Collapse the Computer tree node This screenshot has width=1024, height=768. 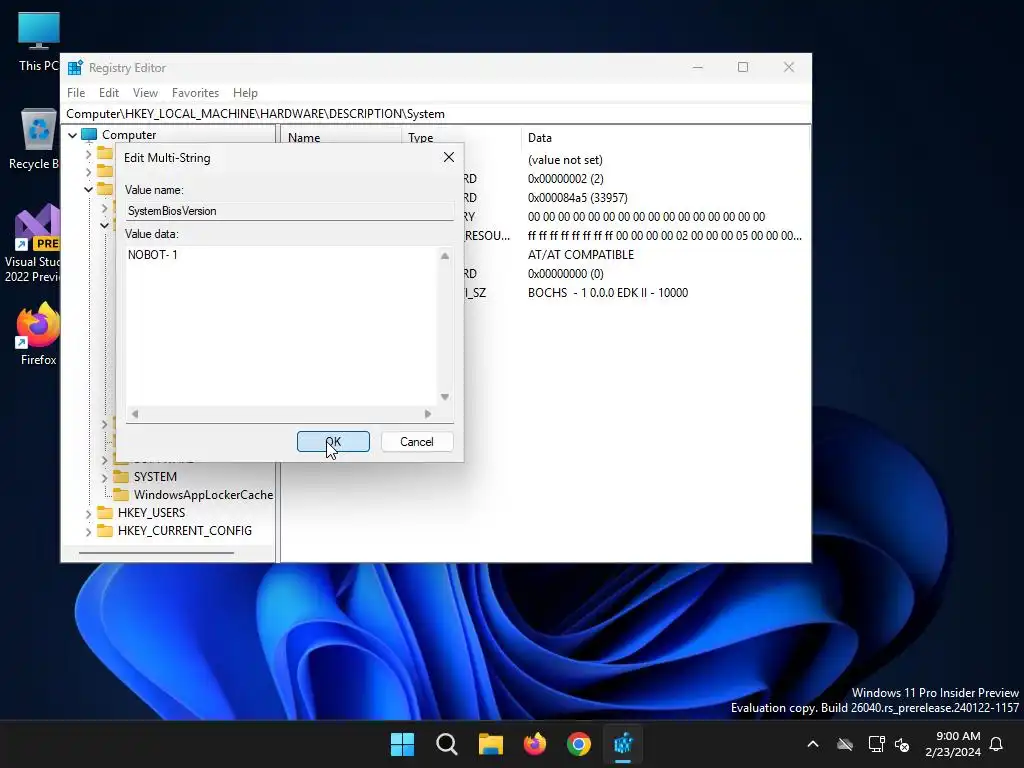tap(72, 135)
